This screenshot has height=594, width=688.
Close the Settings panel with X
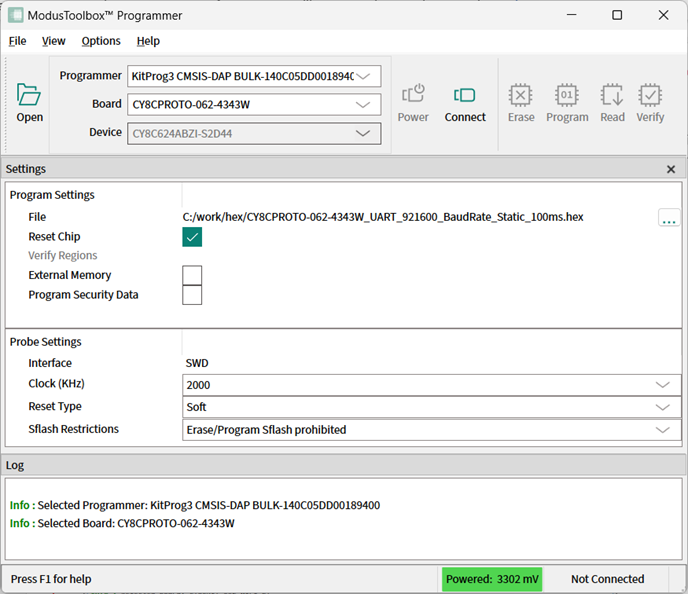671,169
